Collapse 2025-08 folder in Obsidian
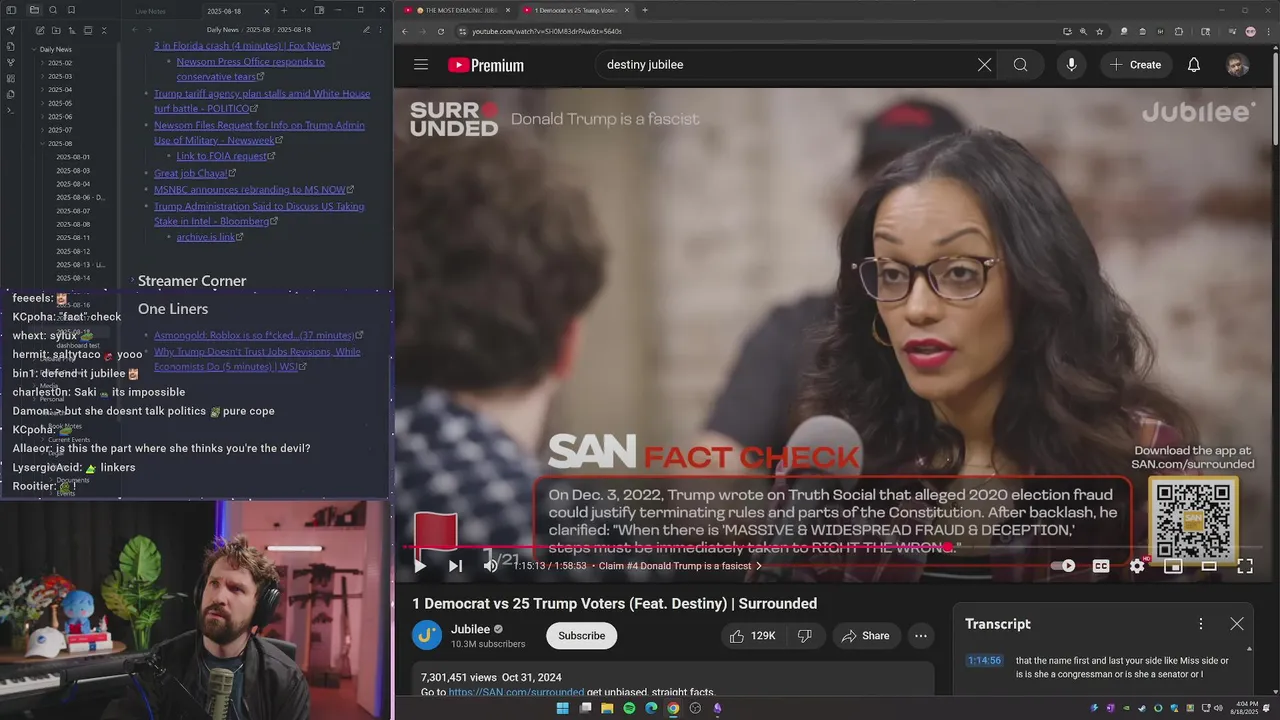 click(x=43, y=143)
